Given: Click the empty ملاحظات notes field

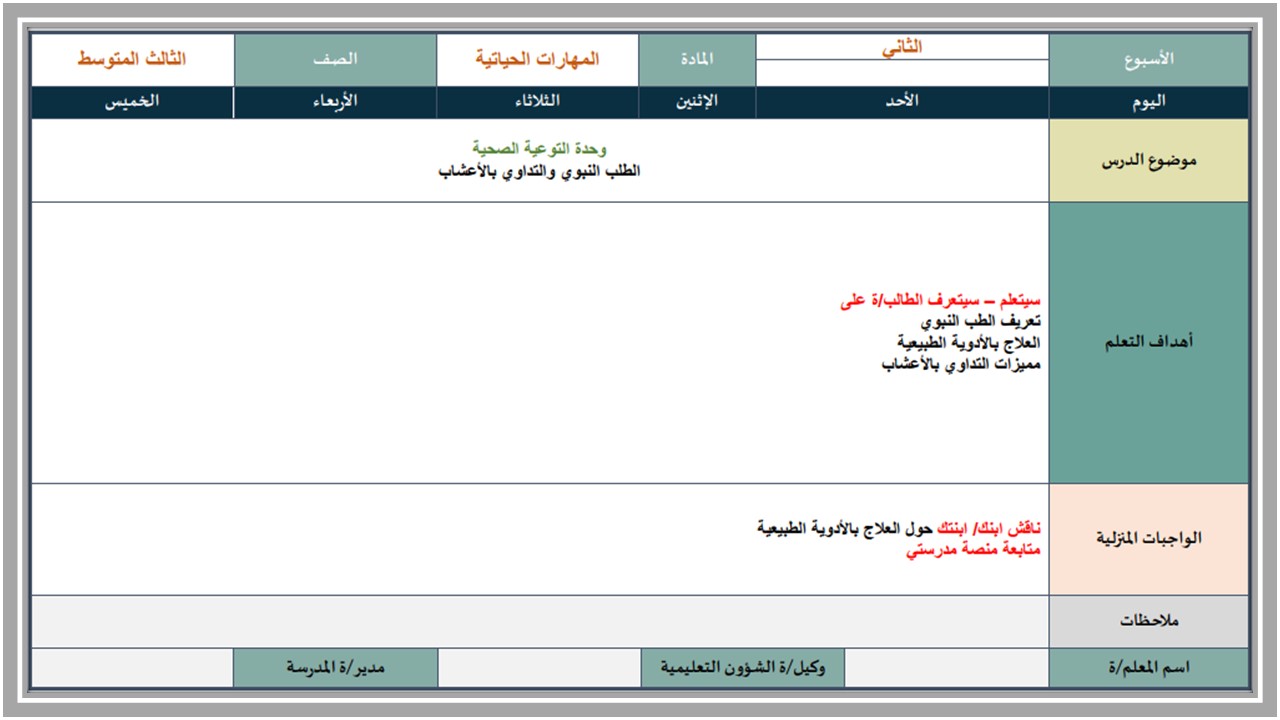Looking at the screenshot, I should coord(540,621).
